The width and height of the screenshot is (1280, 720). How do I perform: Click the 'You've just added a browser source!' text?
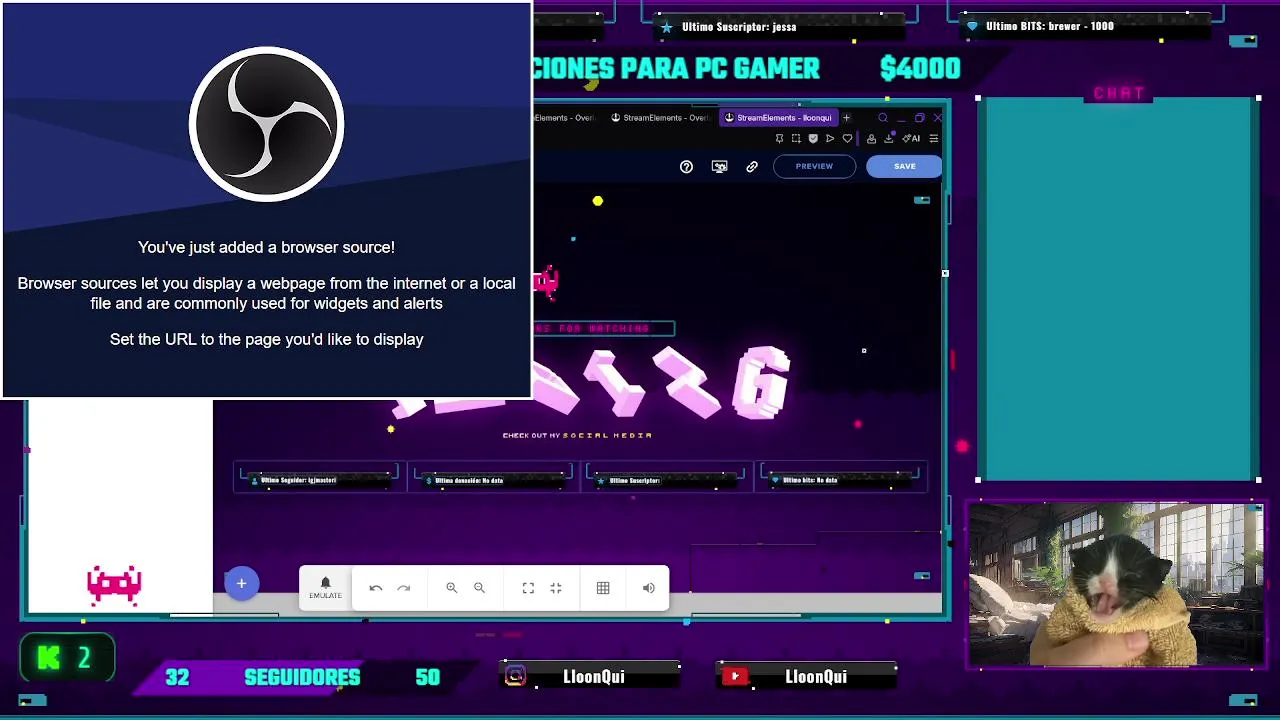click(x=266, y=247)
